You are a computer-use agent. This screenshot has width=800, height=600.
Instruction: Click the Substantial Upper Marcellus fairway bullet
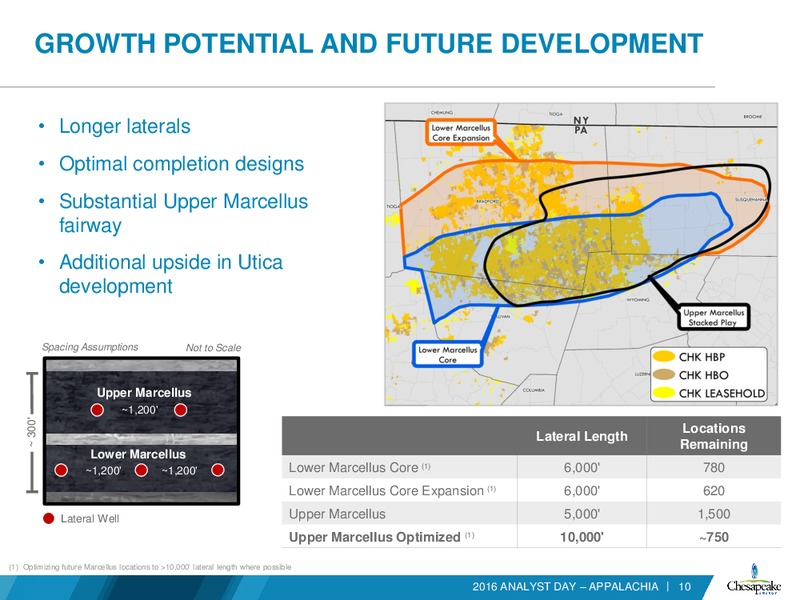tap(183, 213)
